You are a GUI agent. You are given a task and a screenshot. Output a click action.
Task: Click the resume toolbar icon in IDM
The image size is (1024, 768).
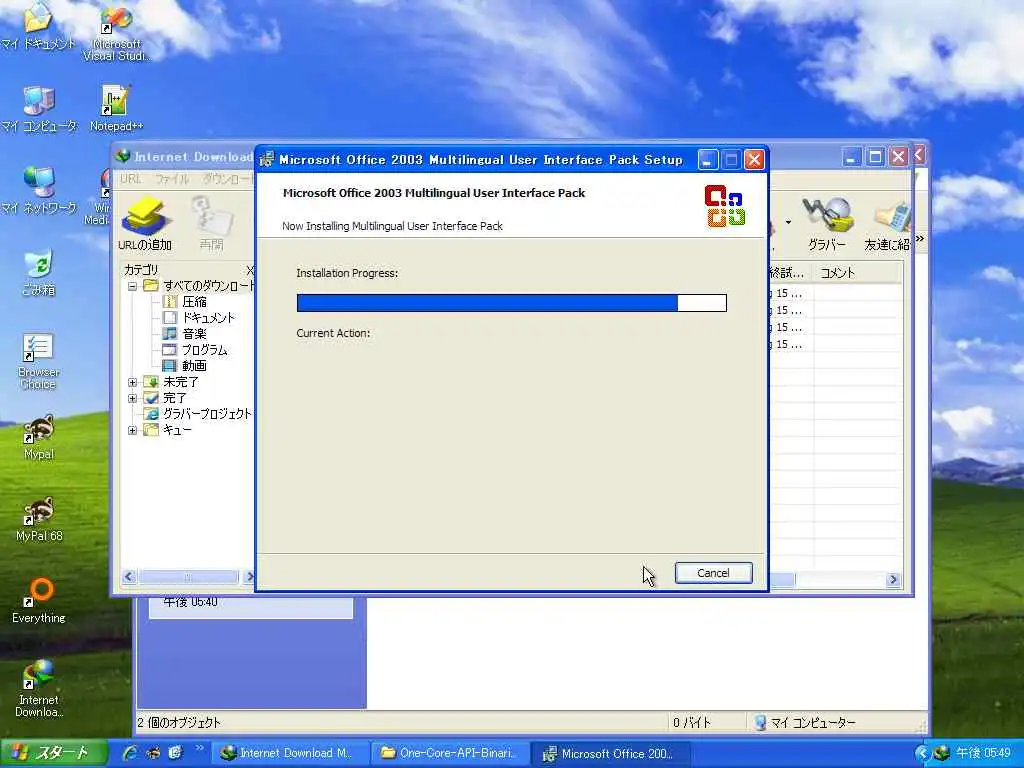(212, 224)
